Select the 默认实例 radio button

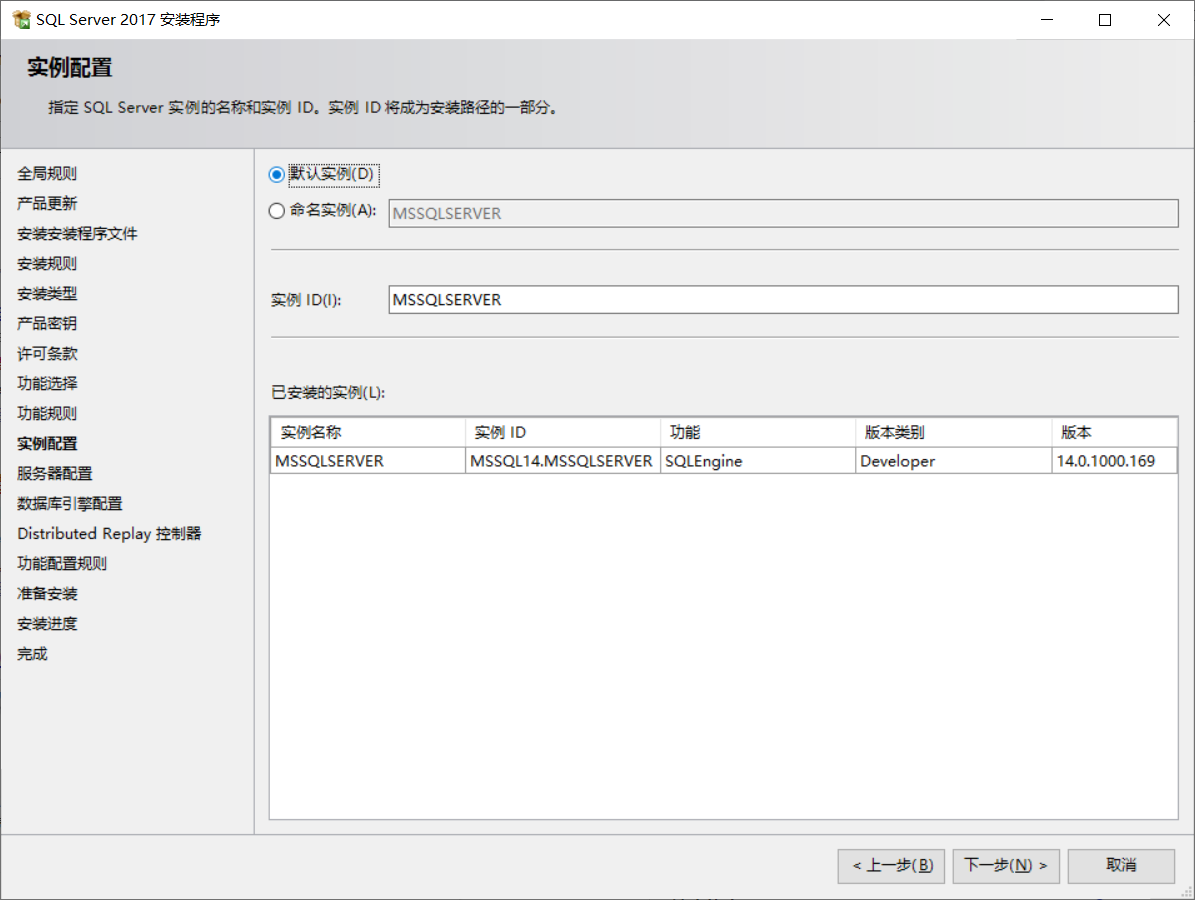pyautogui.click(x=277, y=174)
